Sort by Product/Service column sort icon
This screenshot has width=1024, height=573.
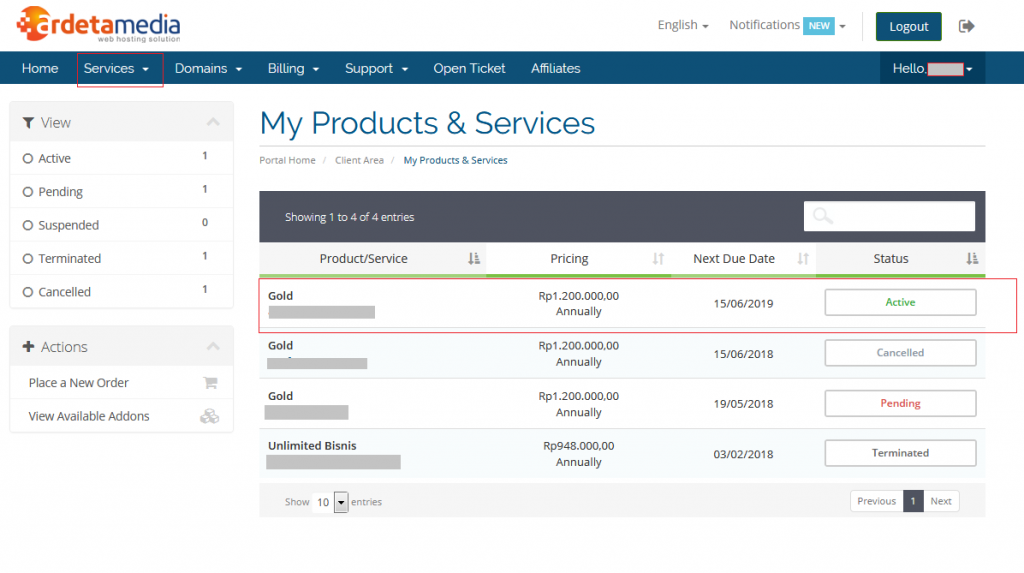pos(474,259)
